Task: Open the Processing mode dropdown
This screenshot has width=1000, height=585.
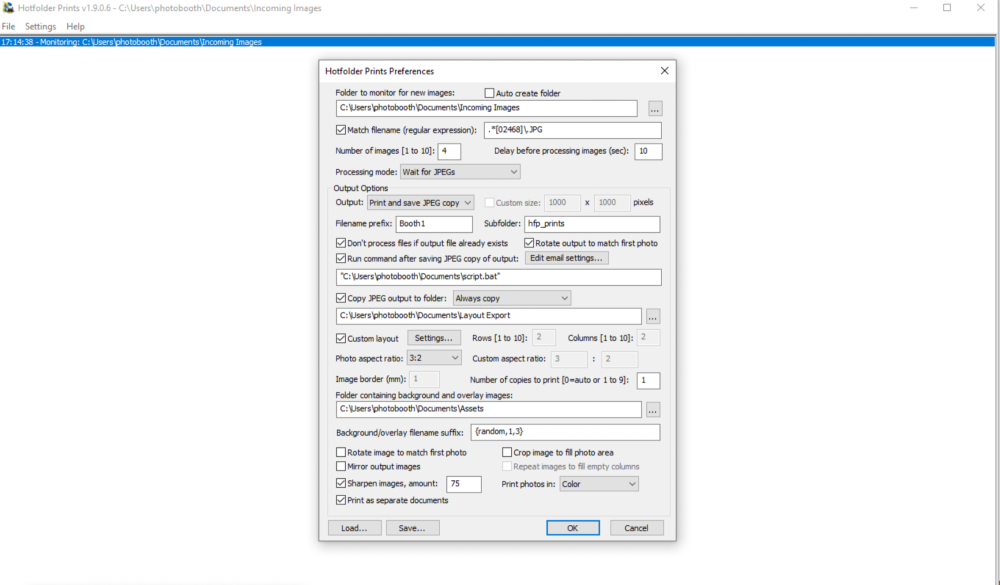Action: pos(460,172)
